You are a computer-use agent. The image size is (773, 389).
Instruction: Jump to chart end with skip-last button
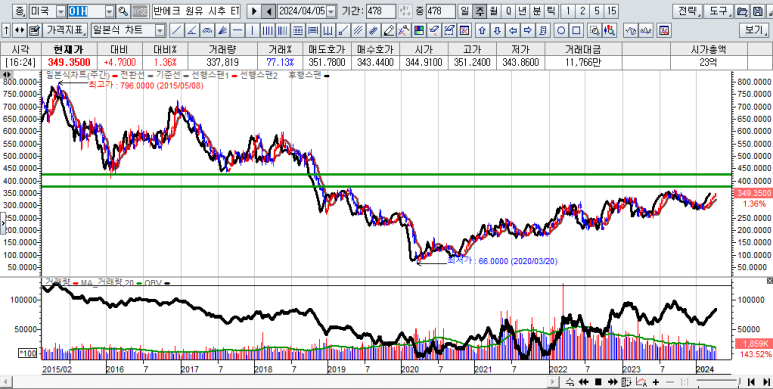pos(767,382)
